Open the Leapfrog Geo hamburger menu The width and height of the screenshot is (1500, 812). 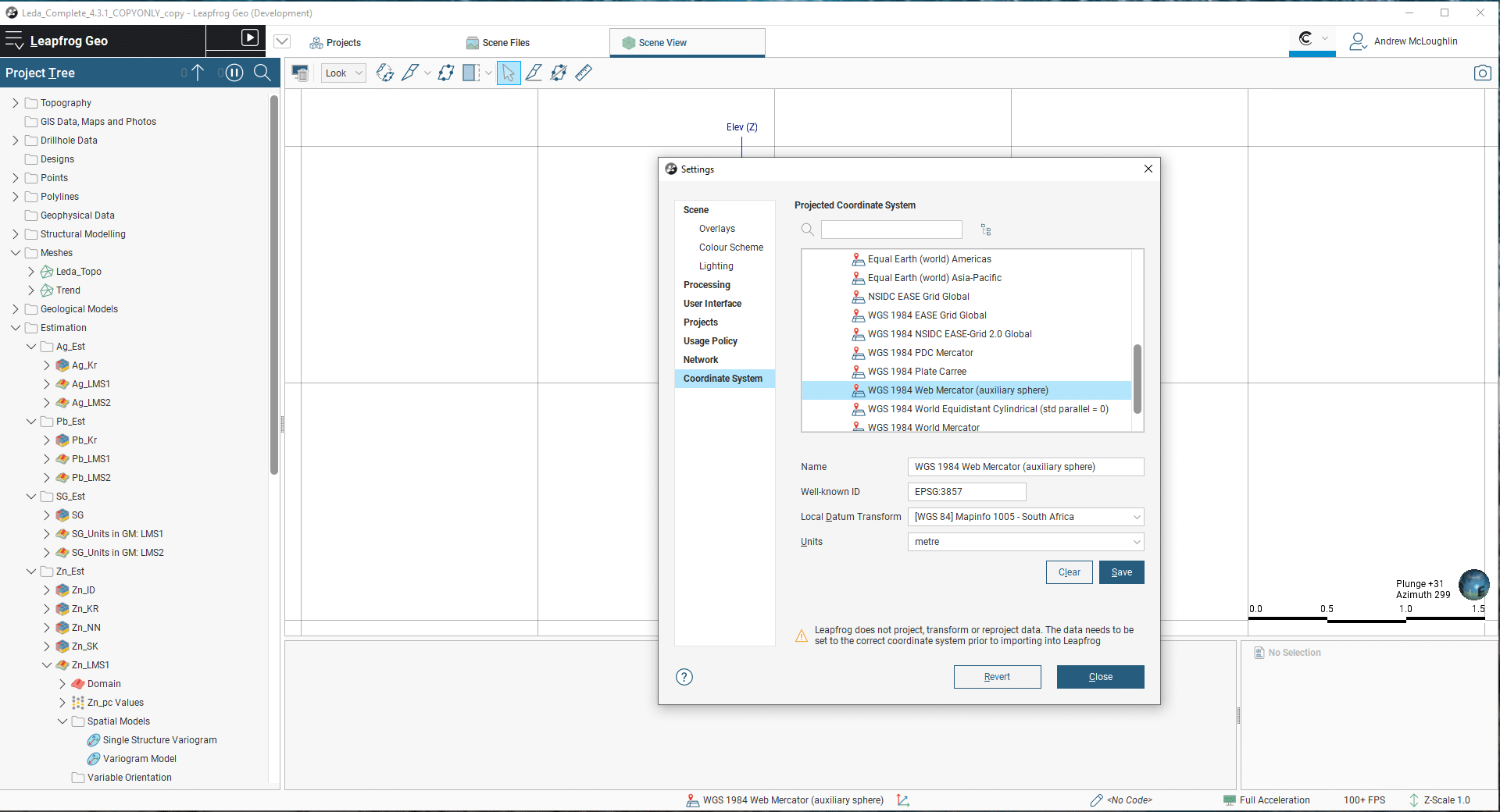(x=14, y=41)
